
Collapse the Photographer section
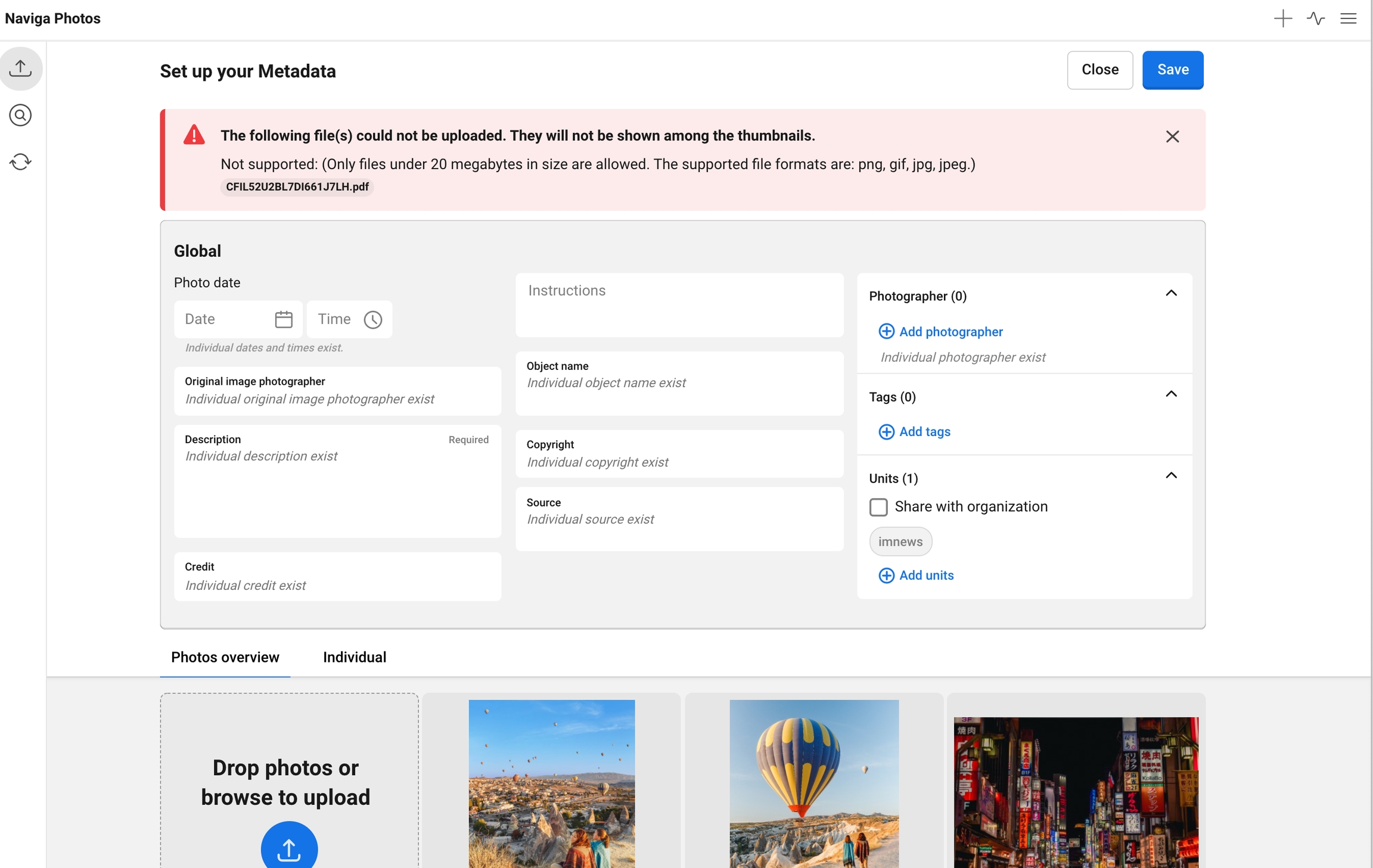tap(1171, 293)
